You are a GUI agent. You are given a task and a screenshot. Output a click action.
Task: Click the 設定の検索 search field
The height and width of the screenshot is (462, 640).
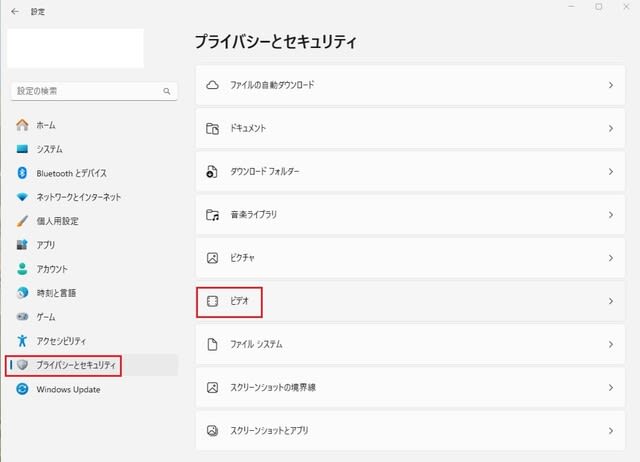(x=94, y=91)
